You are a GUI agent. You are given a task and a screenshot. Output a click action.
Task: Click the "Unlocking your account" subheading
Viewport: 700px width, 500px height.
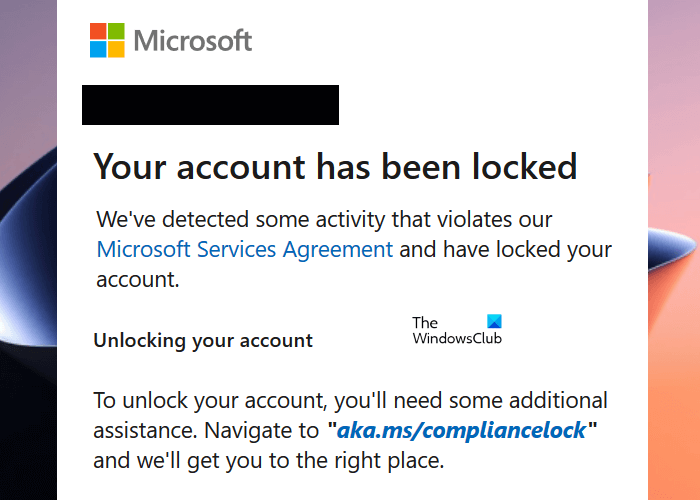tap(203, 340)
